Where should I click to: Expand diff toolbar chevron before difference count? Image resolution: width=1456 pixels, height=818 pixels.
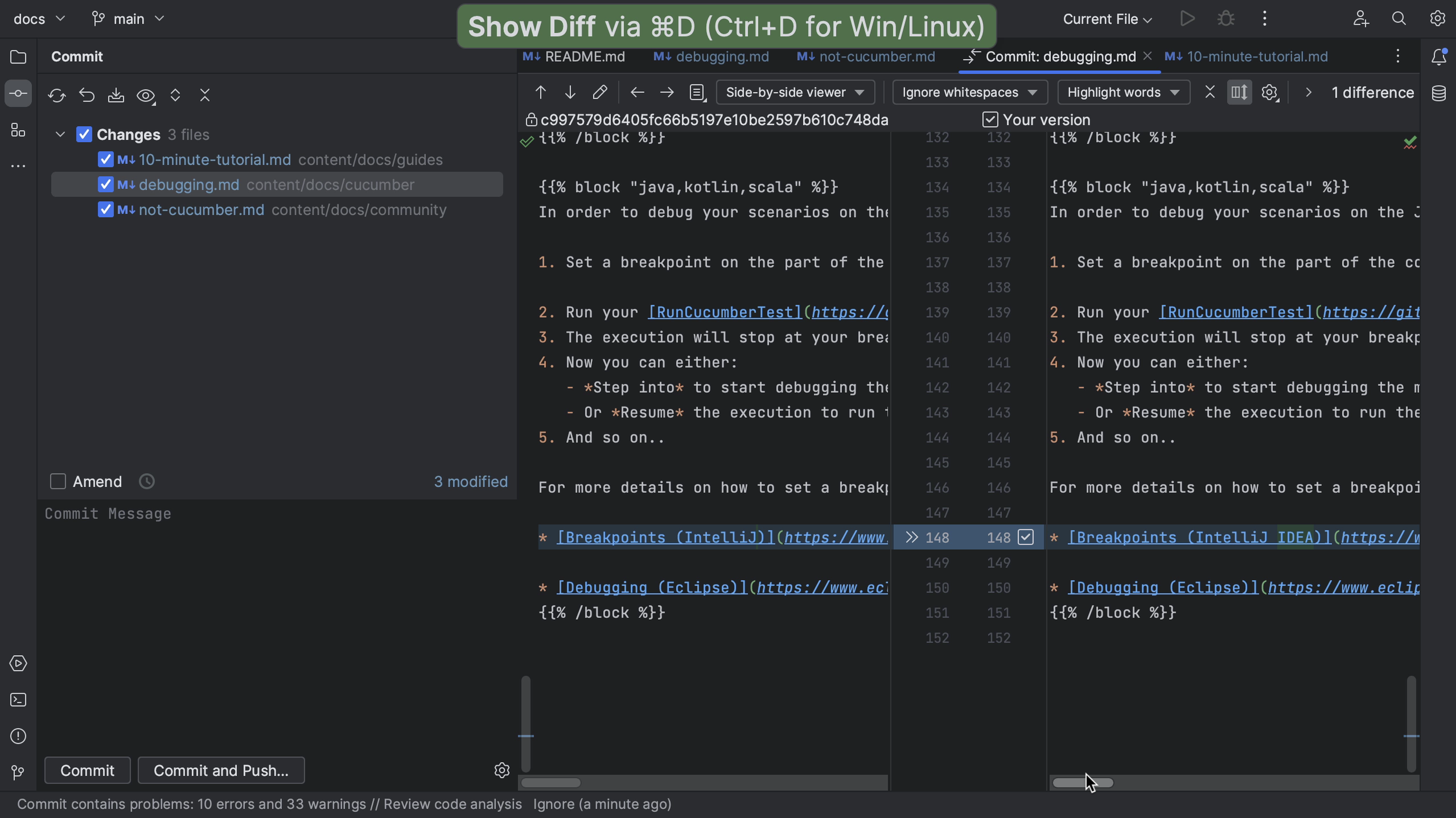(x=1308, y=92)
